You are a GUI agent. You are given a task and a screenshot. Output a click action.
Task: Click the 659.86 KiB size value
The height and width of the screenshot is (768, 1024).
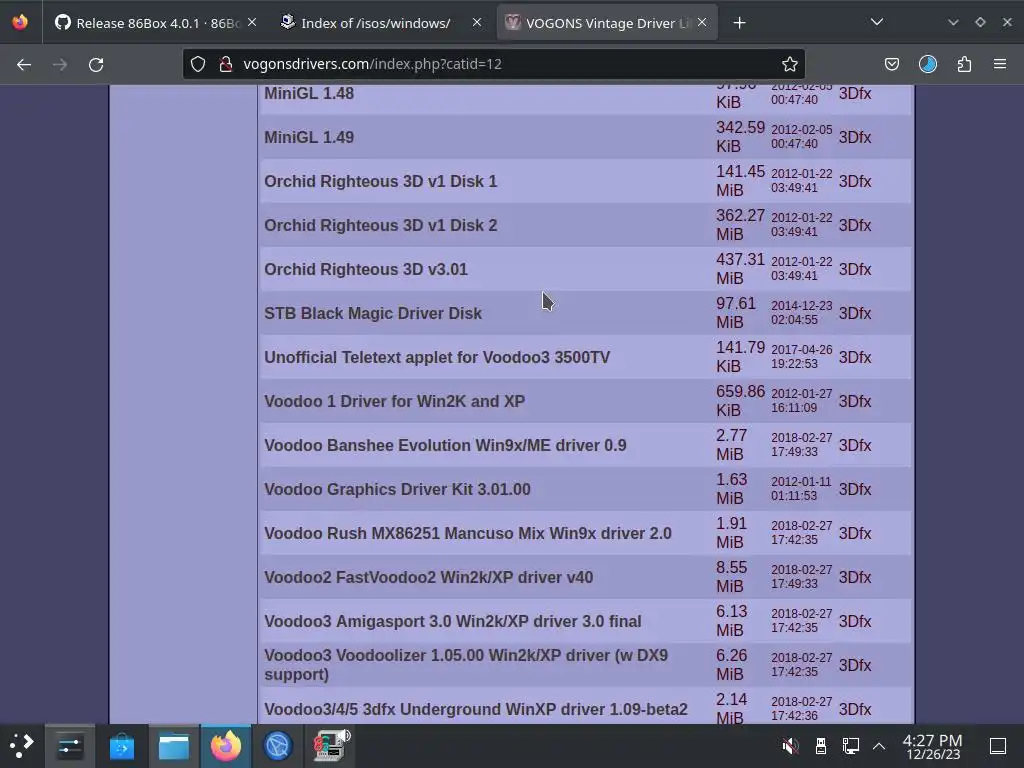[740, 401]
